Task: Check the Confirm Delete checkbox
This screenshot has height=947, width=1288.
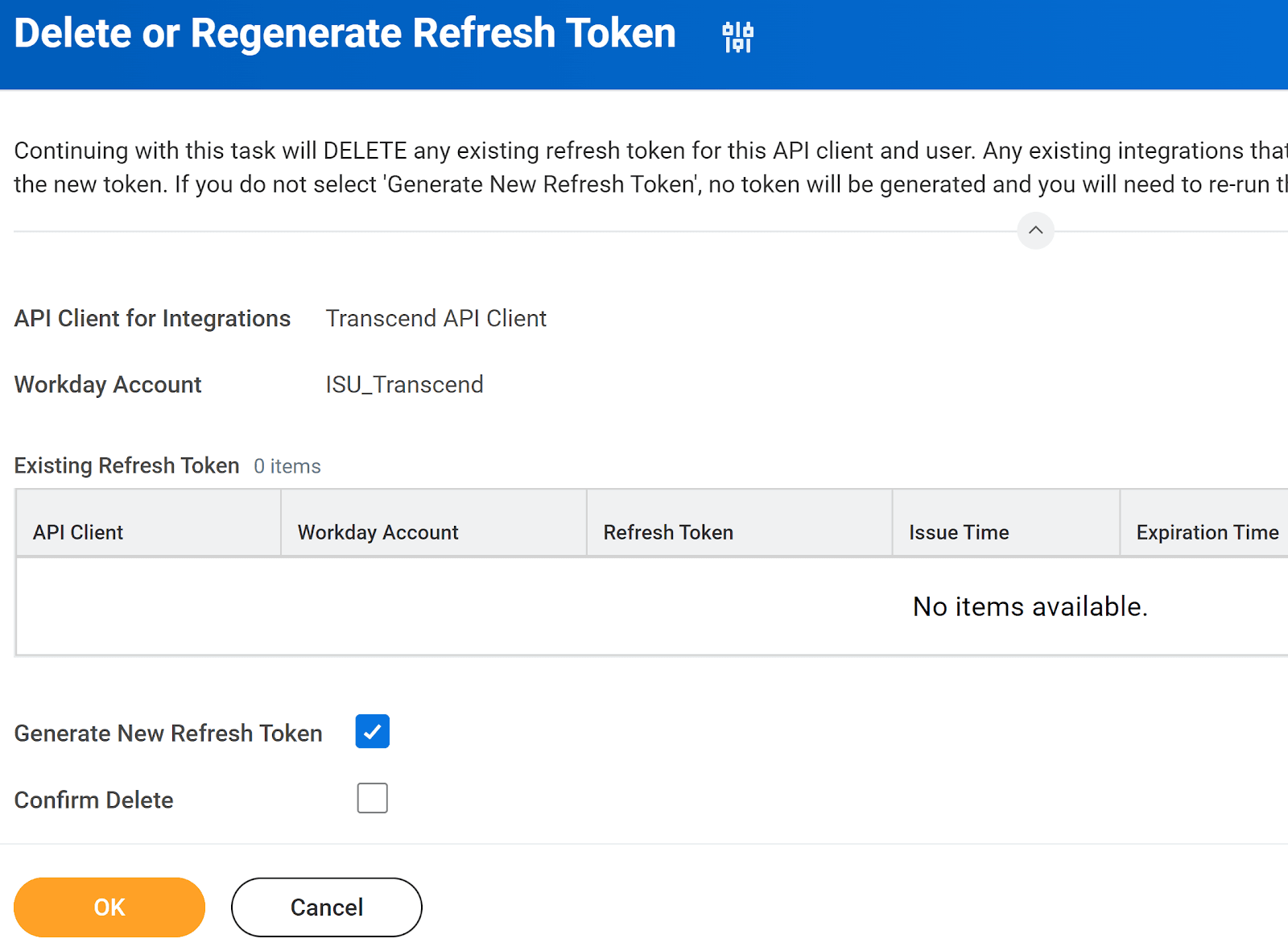Action: pyautogui.click(x=372, y=798)
